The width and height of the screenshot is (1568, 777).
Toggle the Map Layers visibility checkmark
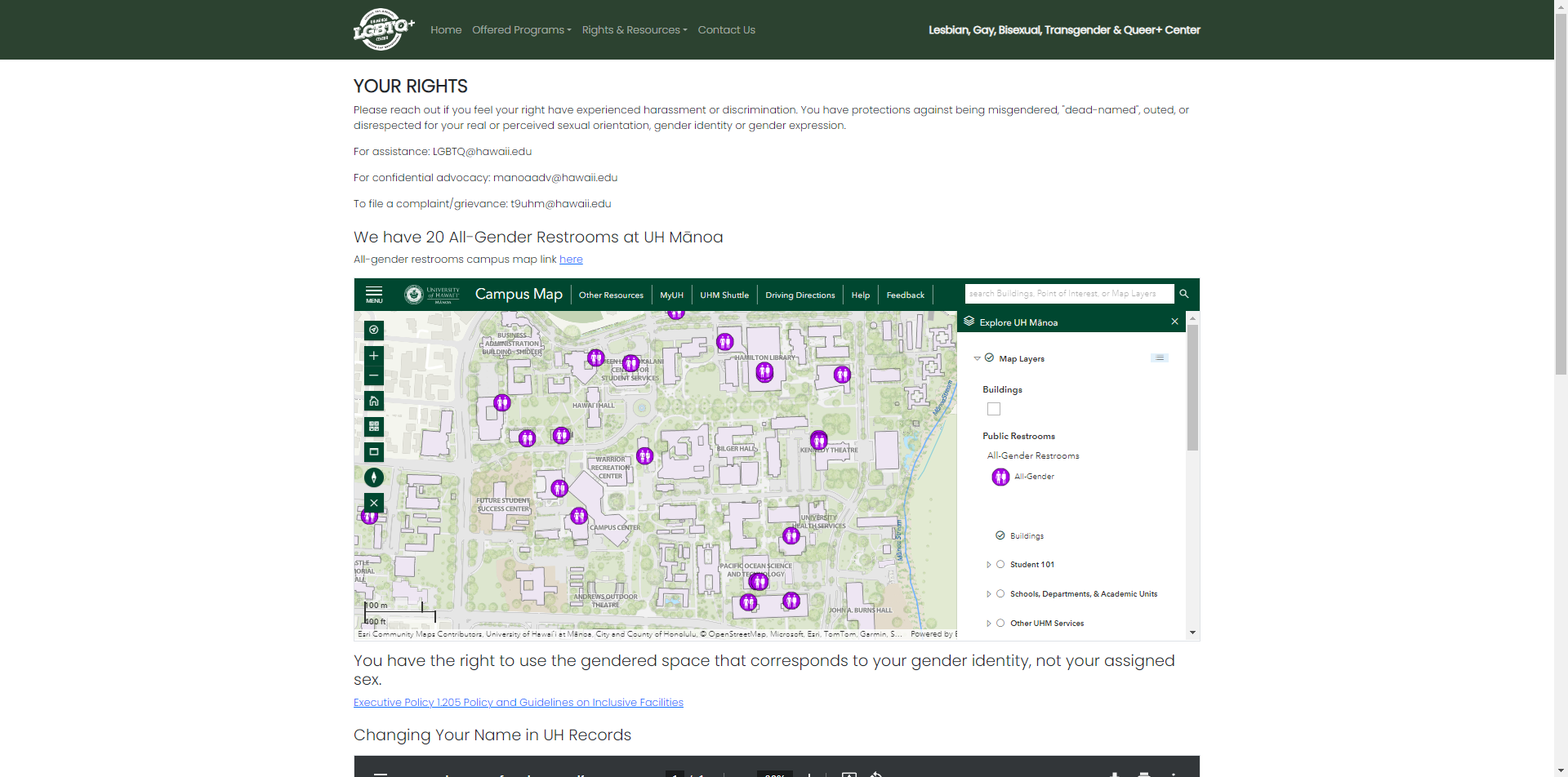tap(989, 358)
